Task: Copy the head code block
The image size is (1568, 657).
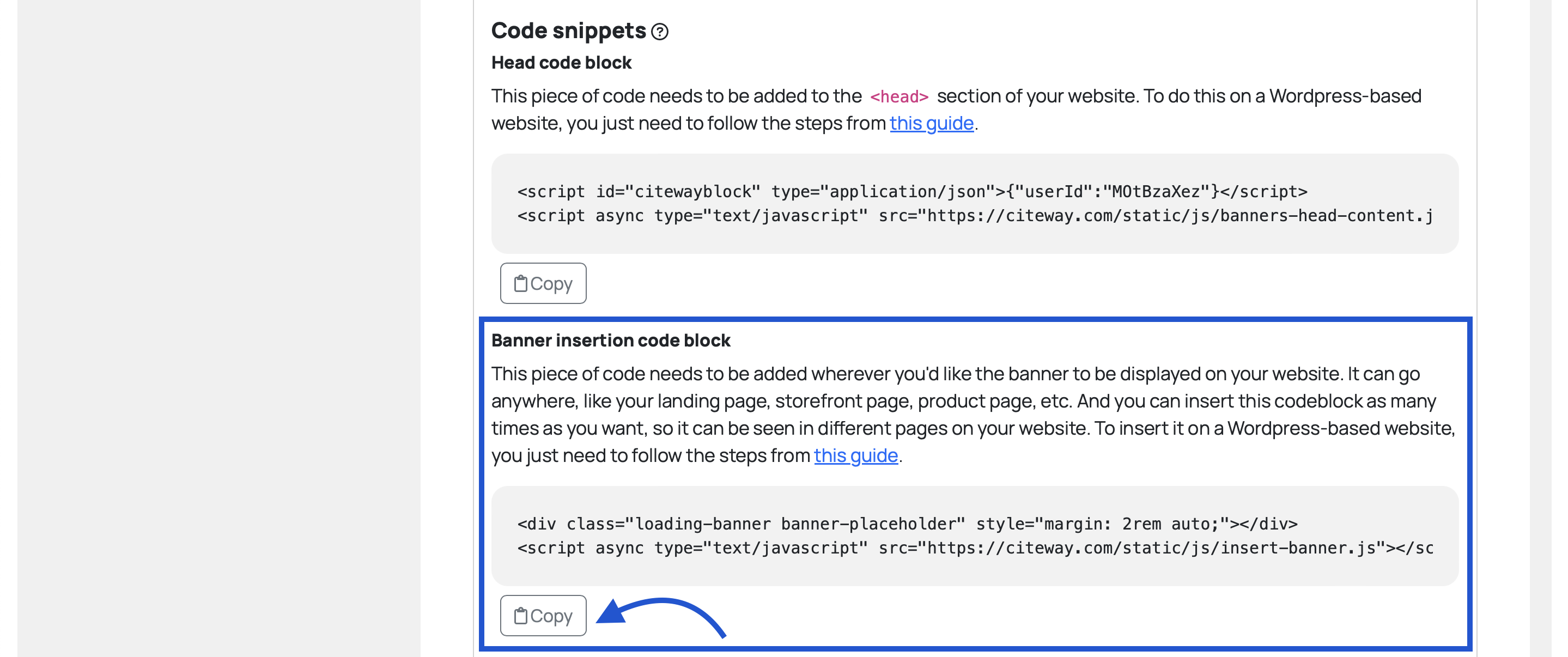Action: (543, 283)
